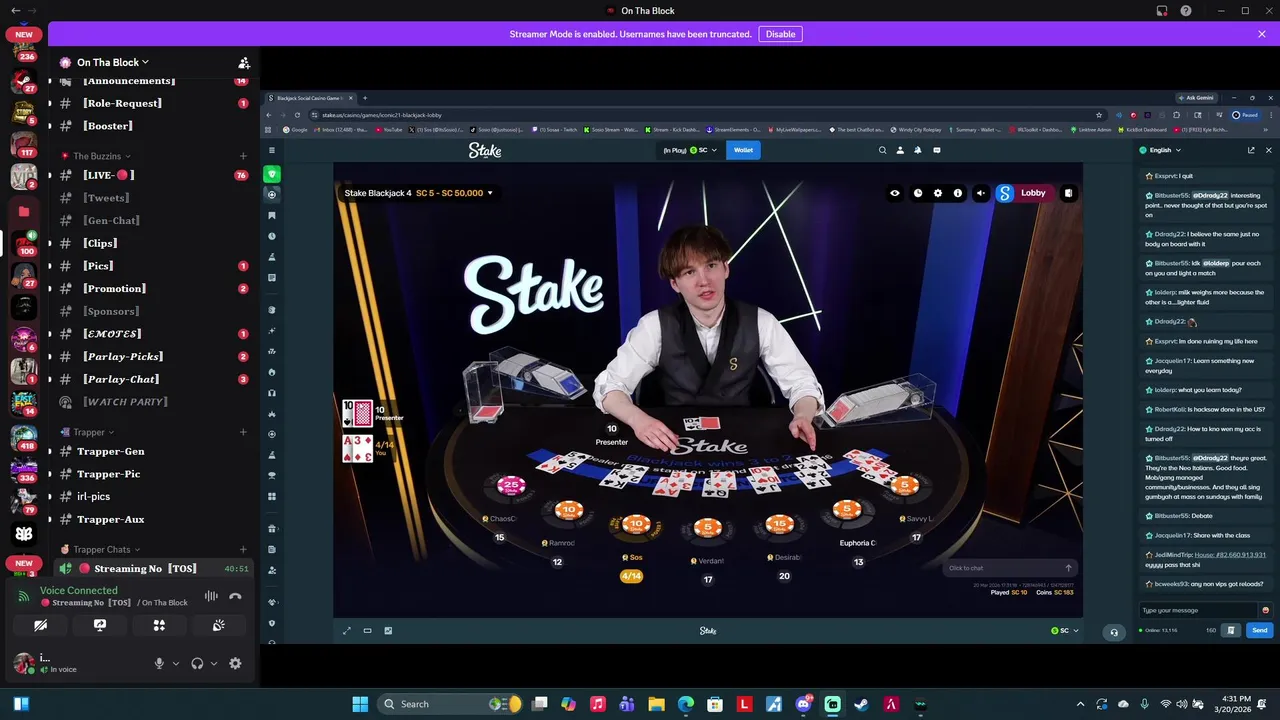Select the 25 chip at ChaosC seat
Image resolution: width=1280 pixels, height=720 pixels.
[x=511, y=486]
